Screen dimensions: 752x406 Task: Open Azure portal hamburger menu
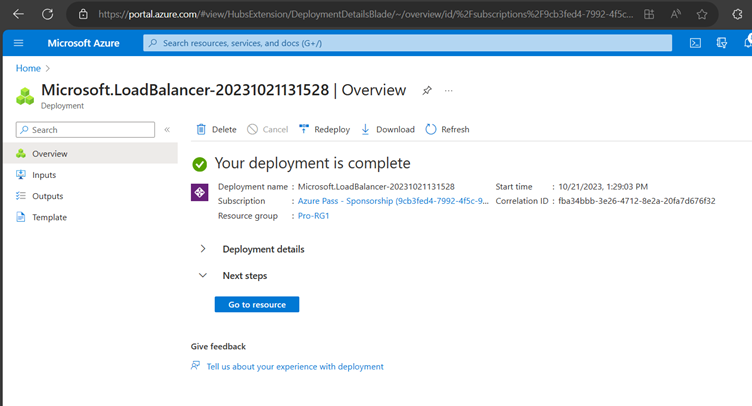click(19, 43)
